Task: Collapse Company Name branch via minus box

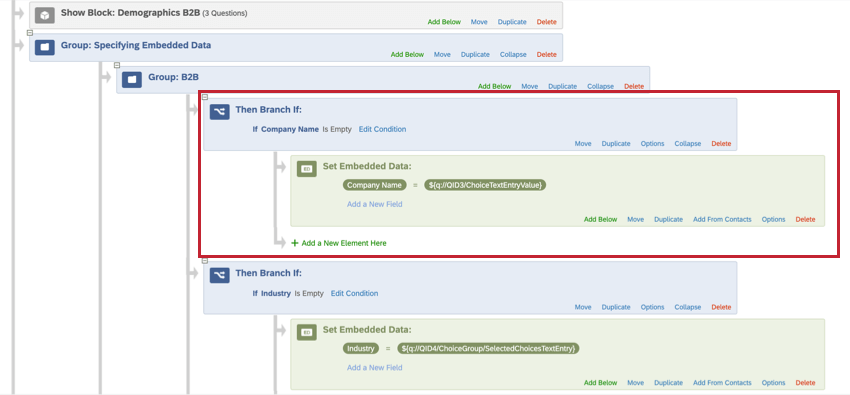Action: pyautogui.click(x=205, y=97)
